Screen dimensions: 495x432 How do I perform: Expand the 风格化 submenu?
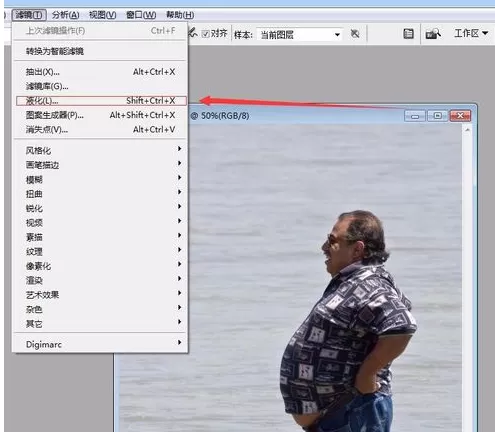pyautogui.click(x=100, y=150)
